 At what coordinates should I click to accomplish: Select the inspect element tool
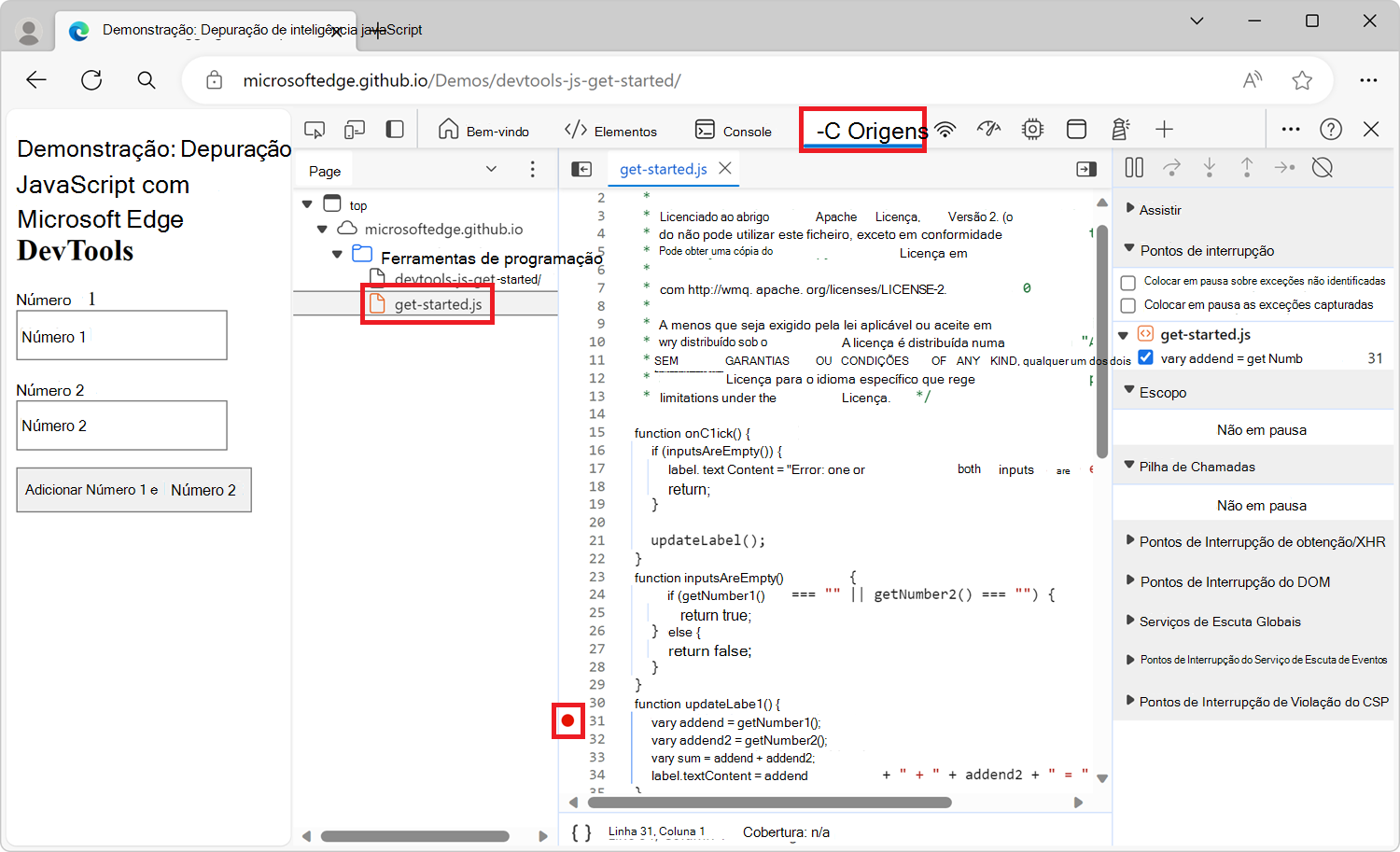(x=315, y=129)
